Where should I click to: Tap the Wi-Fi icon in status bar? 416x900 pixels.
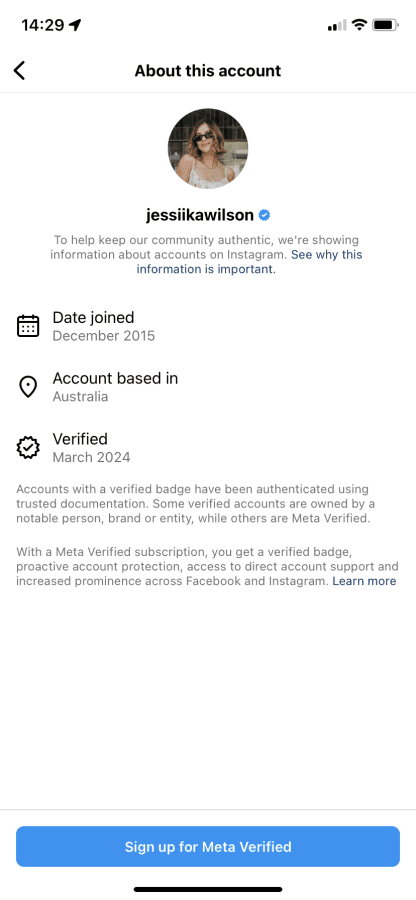pyautogui.click(x=359, y=25)
